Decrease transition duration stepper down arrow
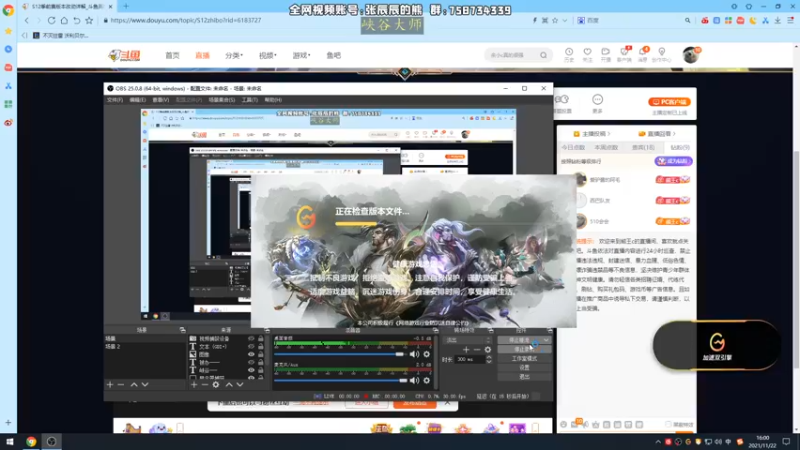This screenshot has height=450, width=800. tap(489, 362)
